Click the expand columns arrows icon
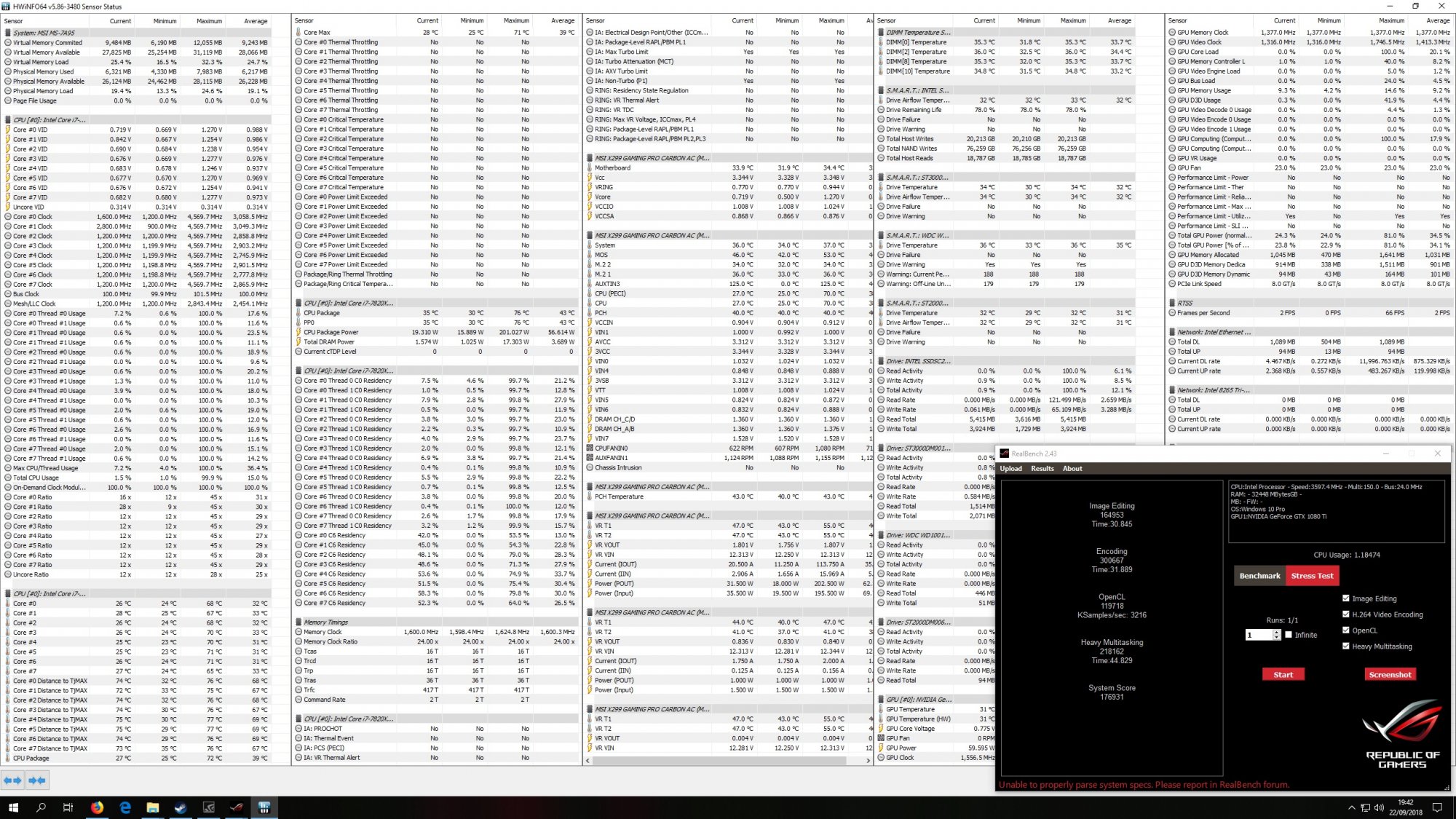The image size is (1456, 819). (12, 780)
